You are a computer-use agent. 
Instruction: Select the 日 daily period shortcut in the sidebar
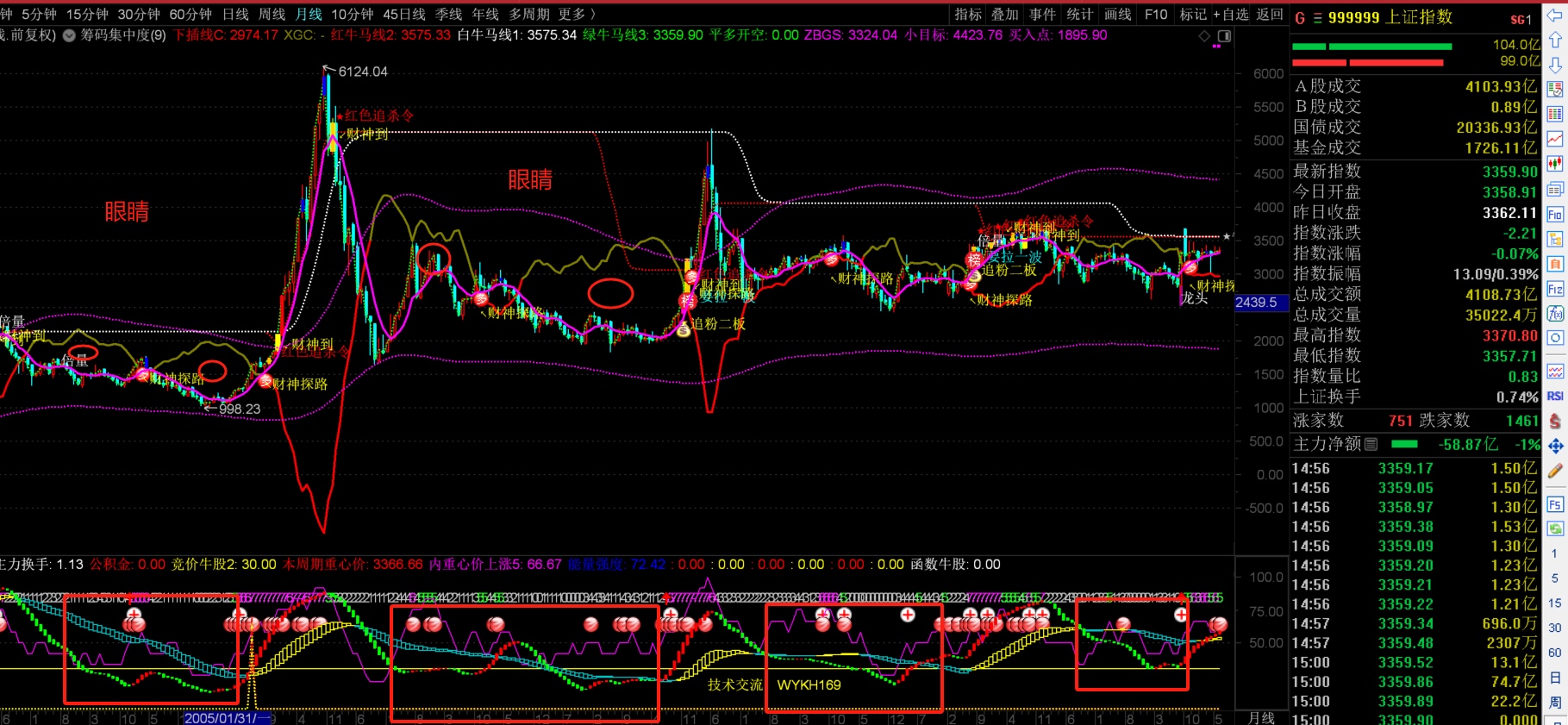point(1554,678)
